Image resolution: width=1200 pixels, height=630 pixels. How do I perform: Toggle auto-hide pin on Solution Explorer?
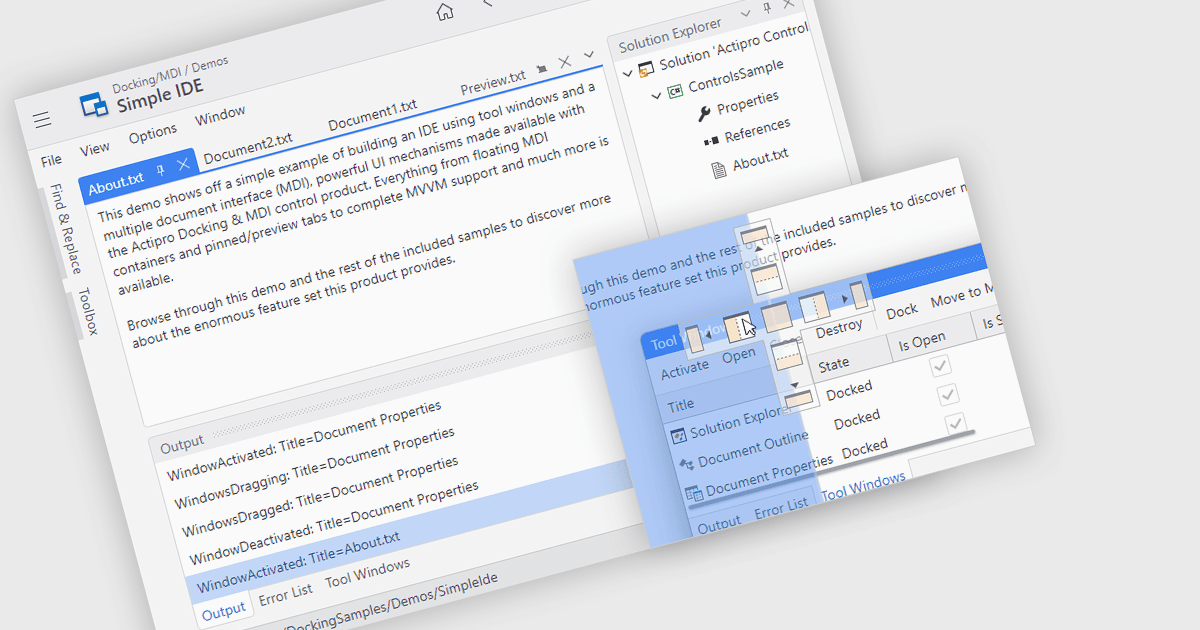(766, 9)
